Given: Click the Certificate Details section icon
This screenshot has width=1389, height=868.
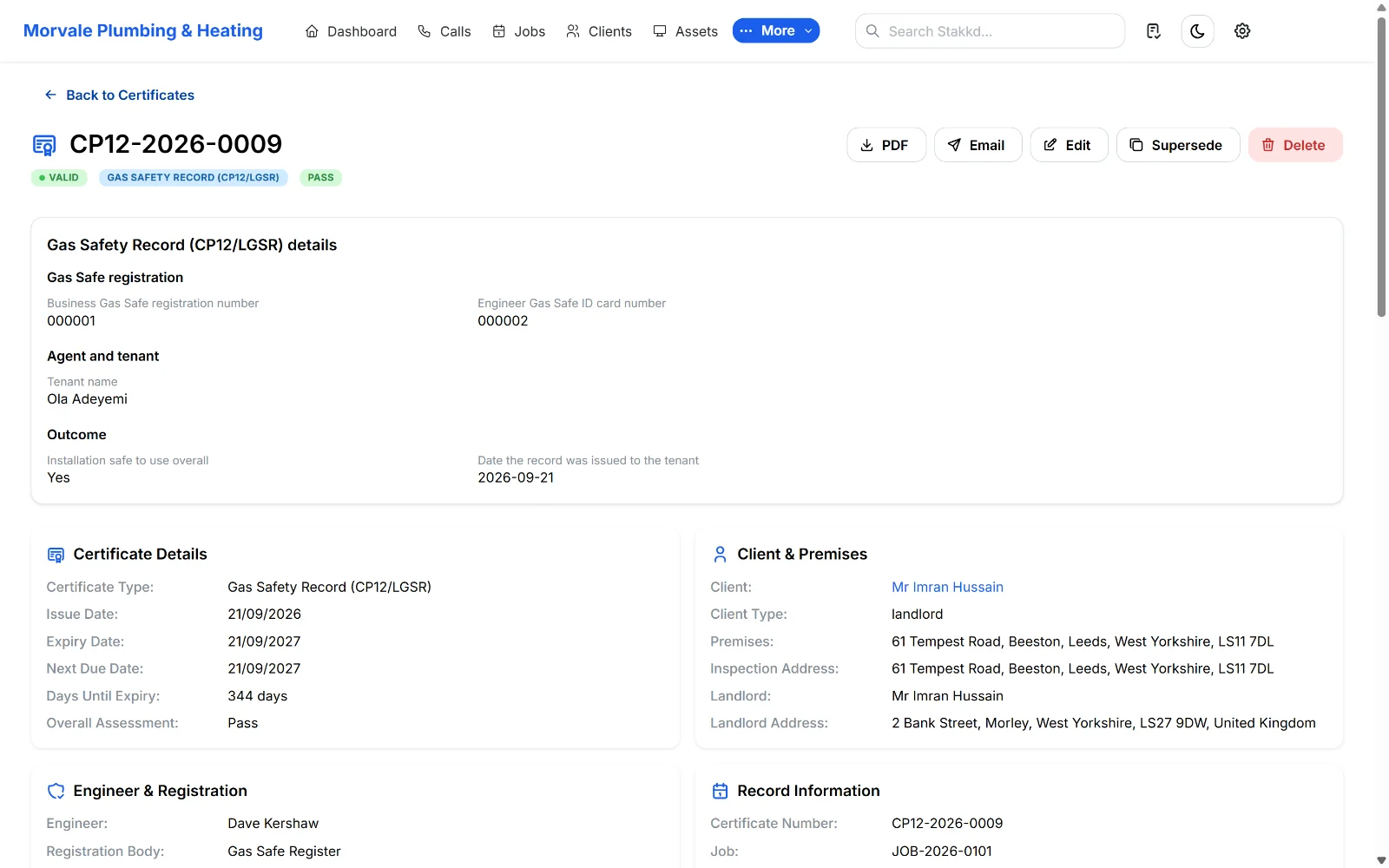Looking at the screenshot, I should pos(56,555).
